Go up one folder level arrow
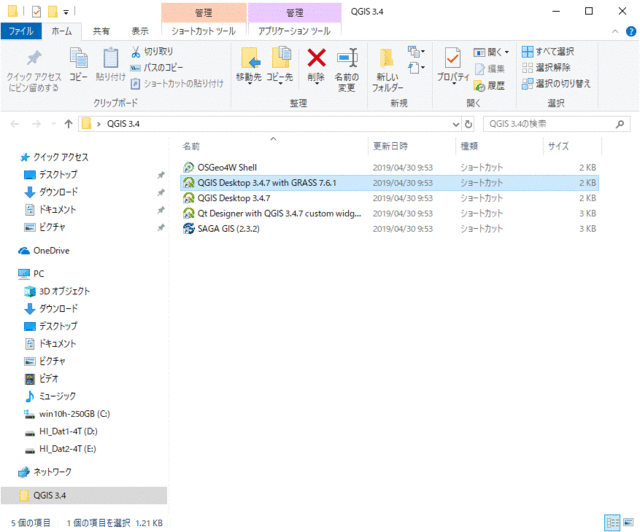This screenshot has height=532, width=640. (x=68, y=124)
